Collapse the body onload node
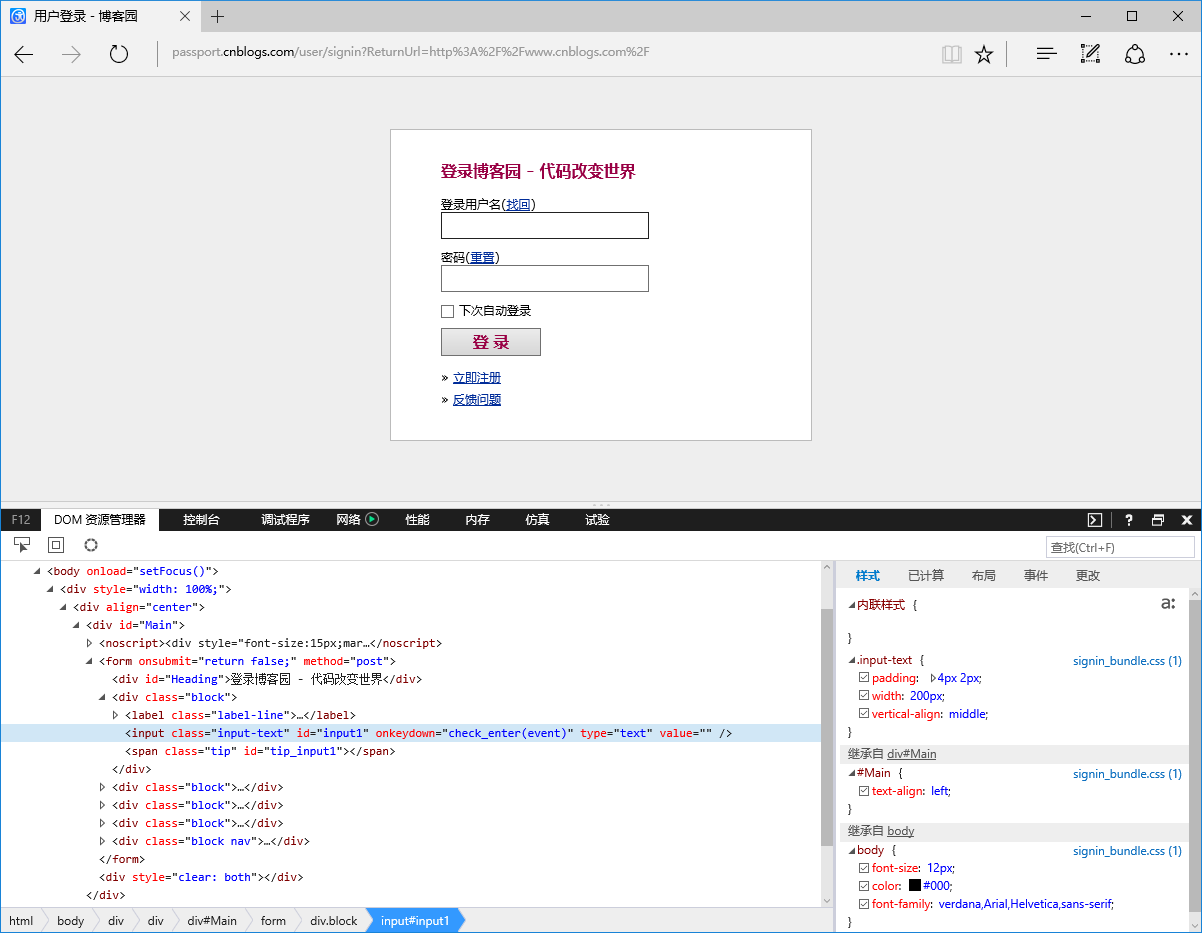The image size is (1202, 933). 38,571
